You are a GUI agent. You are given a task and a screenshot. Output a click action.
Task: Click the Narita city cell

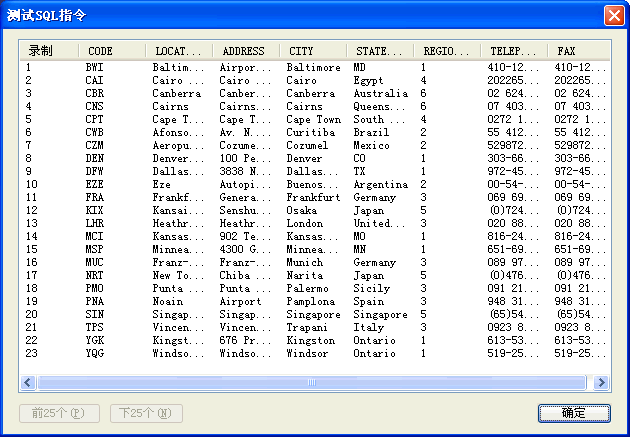305,275
